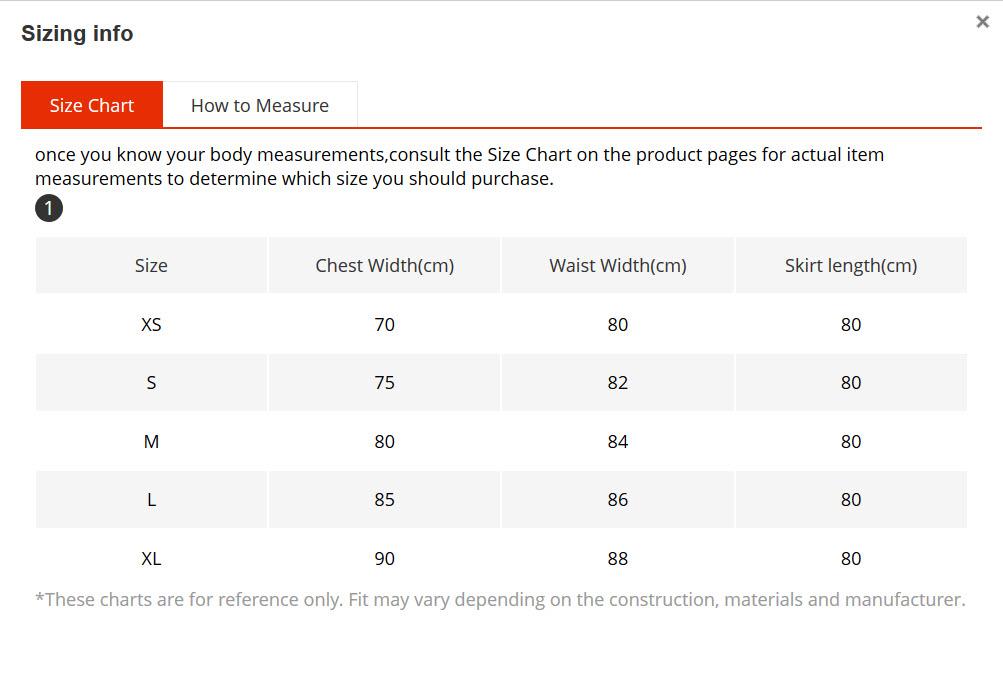
Task: Click the reference-only disclaimer text
Action: (500, 599)
